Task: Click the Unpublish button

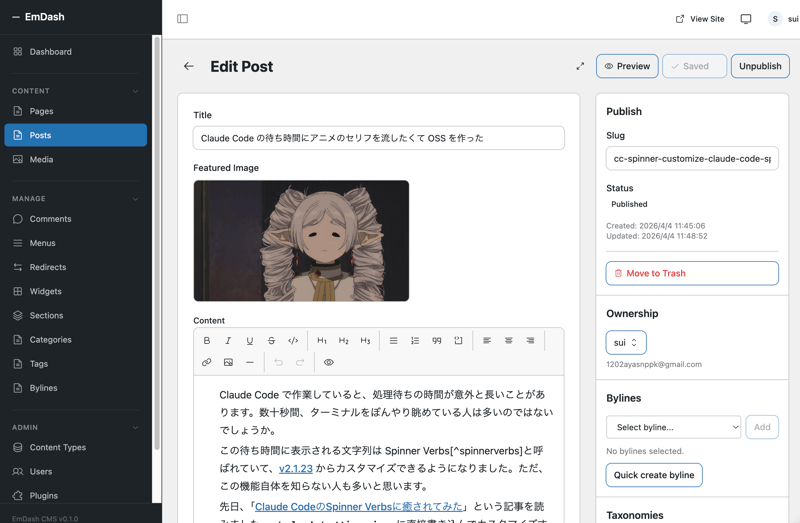Action: pos(760,66)
